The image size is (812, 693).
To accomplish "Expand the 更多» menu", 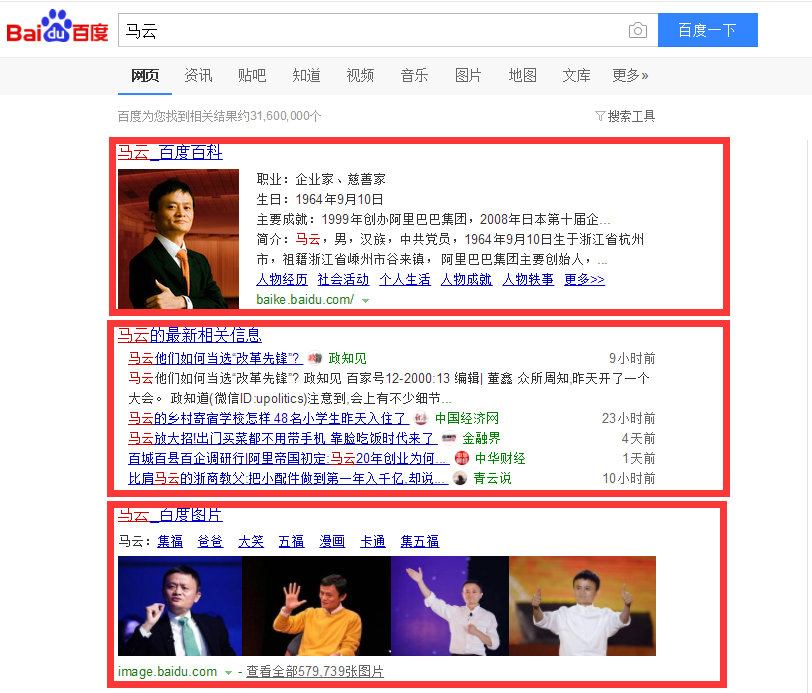I will point(630,76).
